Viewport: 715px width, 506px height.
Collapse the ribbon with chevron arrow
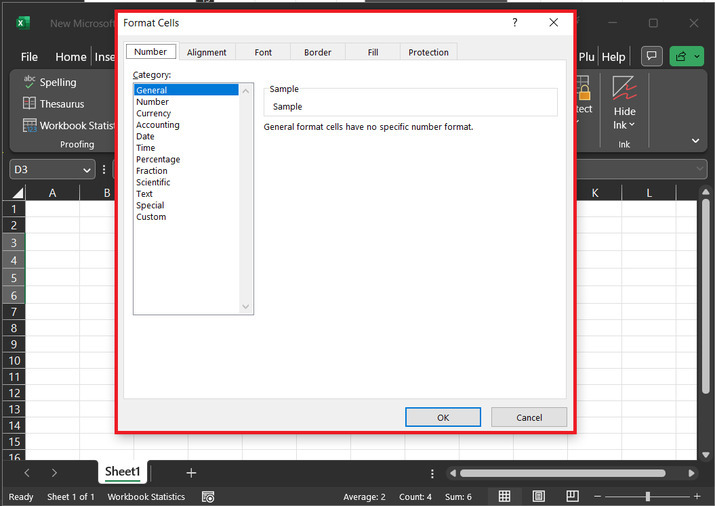[x=695, y=142]
